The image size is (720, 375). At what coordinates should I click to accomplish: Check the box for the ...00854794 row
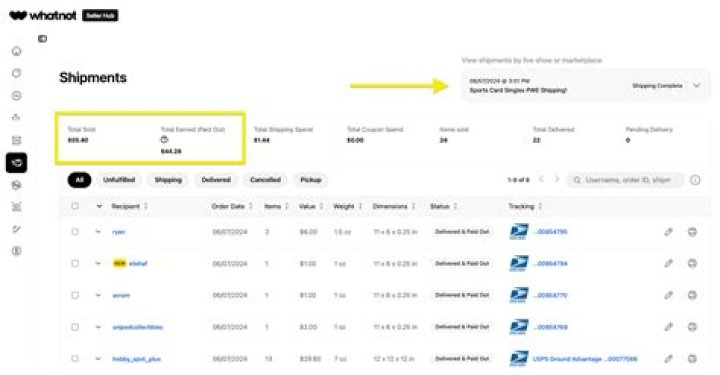click(x=75, y=263)
